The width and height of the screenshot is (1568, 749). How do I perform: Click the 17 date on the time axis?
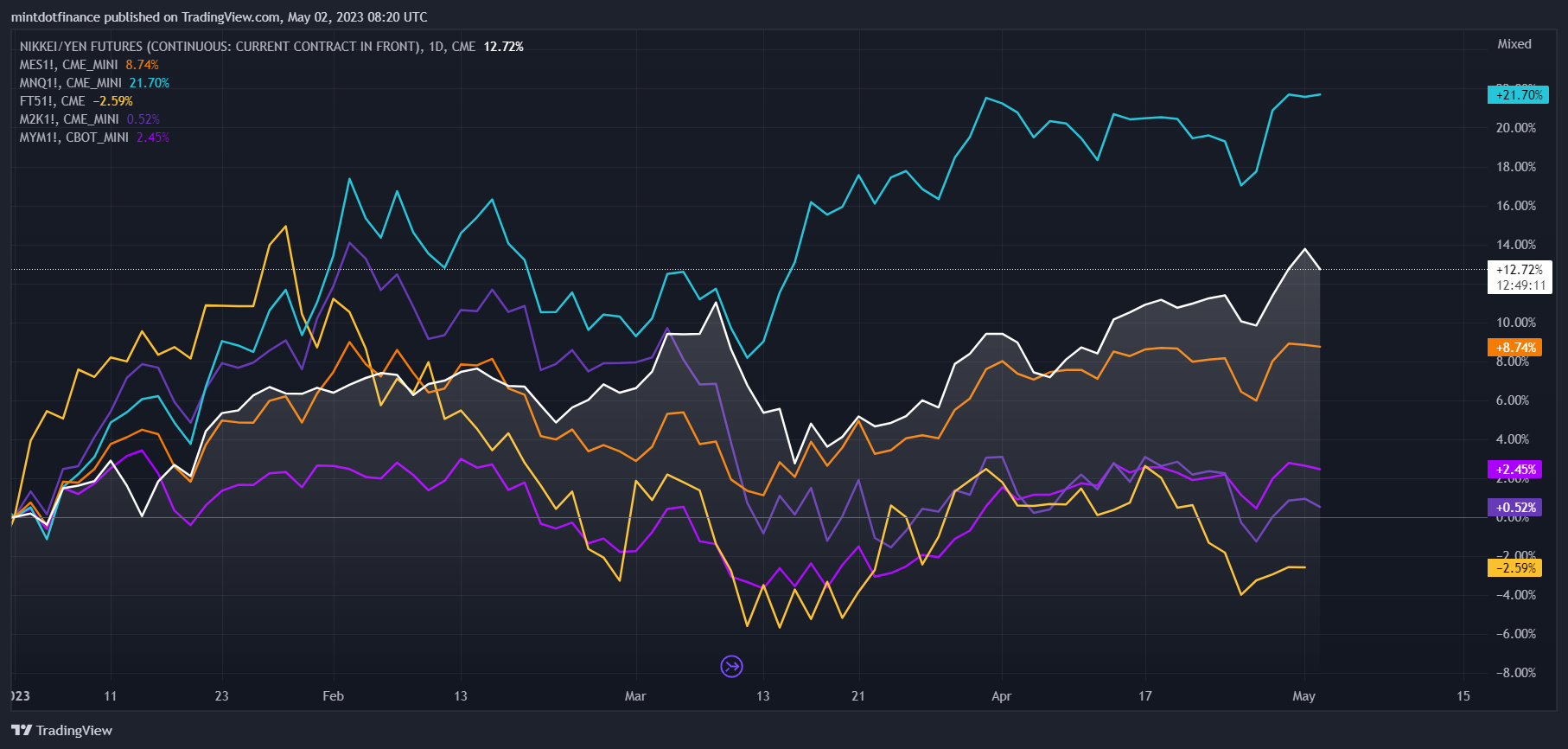tap(1144, 696)
